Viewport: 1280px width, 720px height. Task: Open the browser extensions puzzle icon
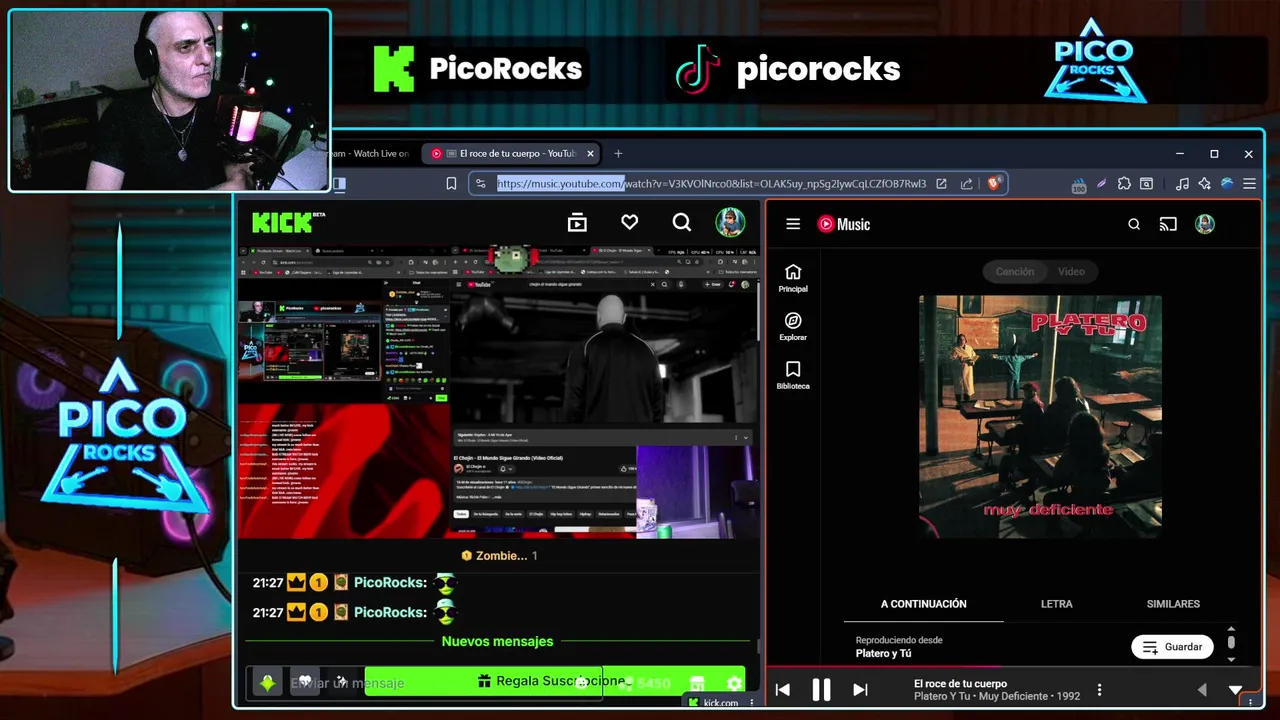click(1124, 184)
